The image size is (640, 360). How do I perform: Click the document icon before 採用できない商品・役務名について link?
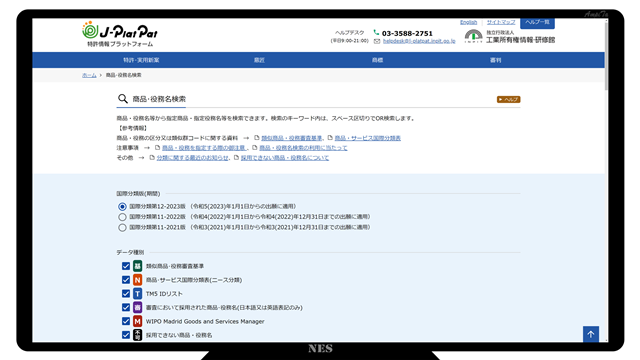[236, 158]
